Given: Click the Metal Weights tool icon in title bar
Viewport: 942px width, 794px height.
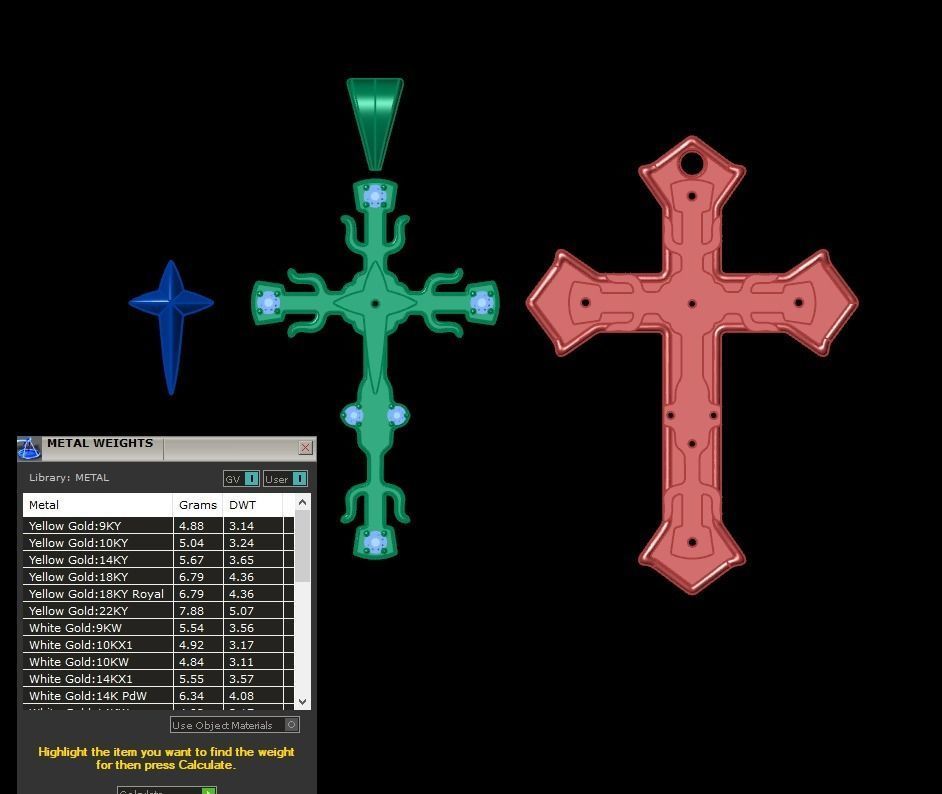Looking at the screenshot, I should 28,448.
